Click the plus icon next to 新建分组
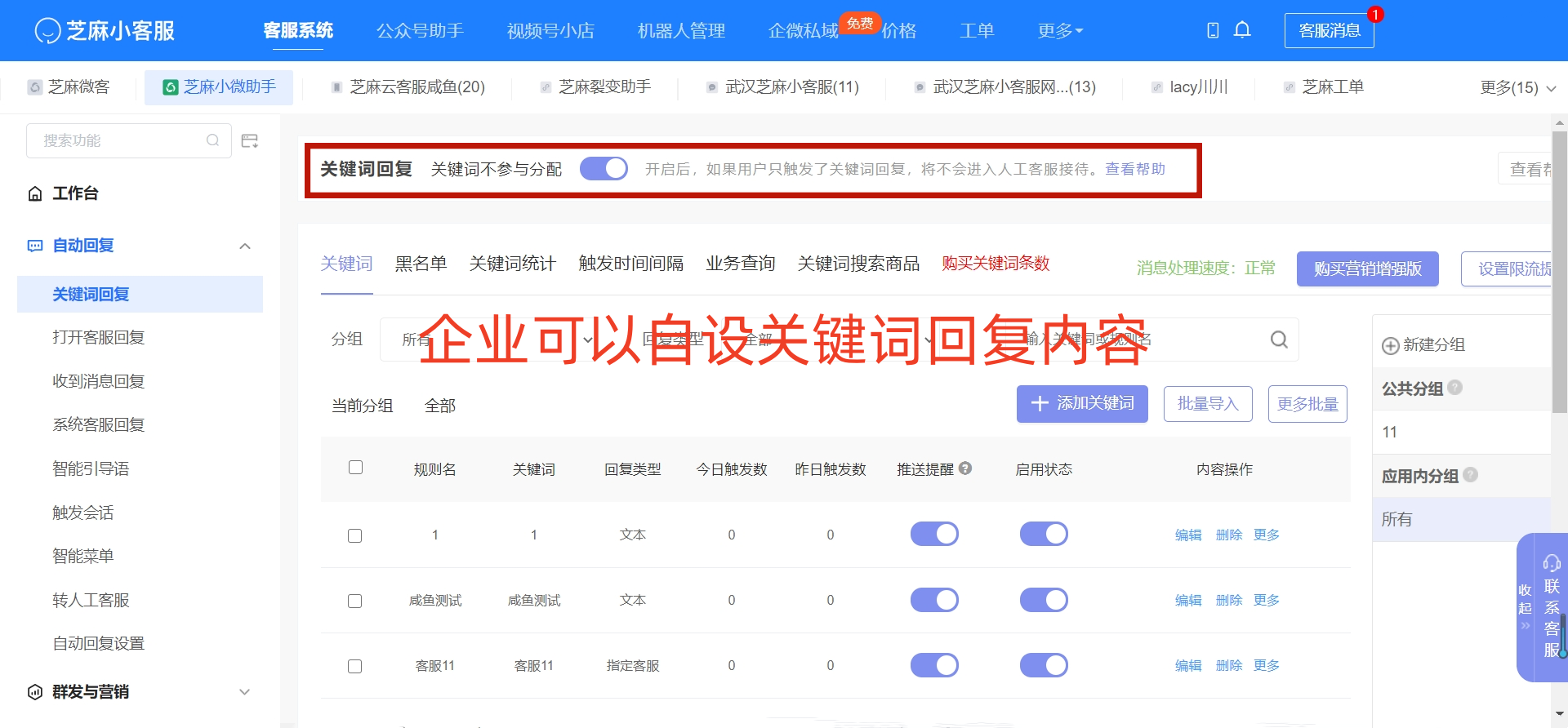1568x728 pixels. (1390, 345)
